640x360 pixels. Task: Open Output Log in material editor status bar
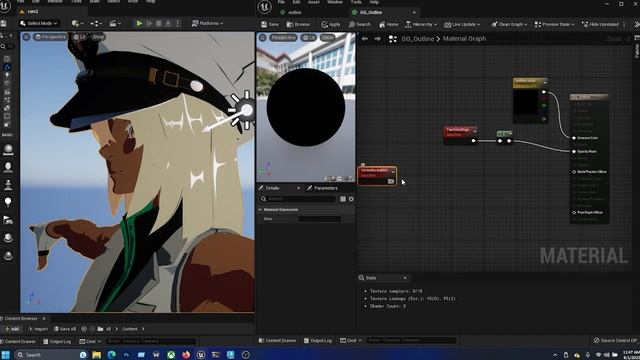point(318,340)
